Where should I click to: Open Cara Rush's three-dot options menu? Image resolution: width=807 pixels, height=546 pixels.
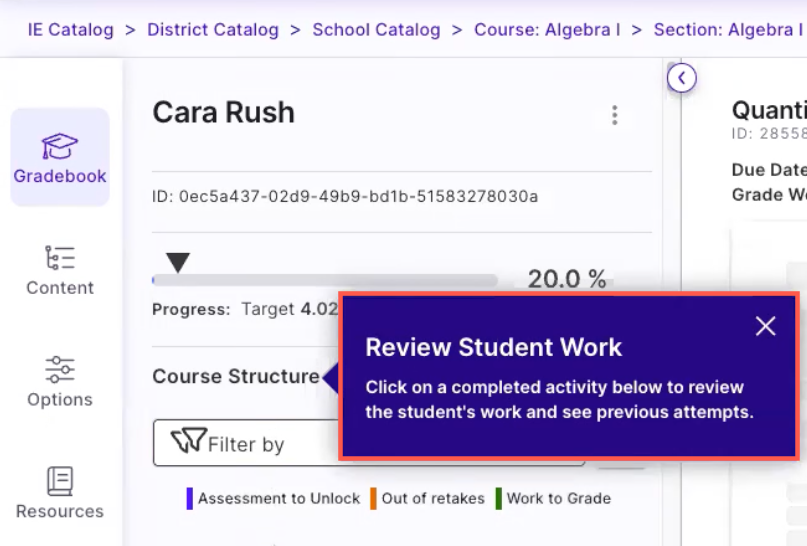[615, 115]
